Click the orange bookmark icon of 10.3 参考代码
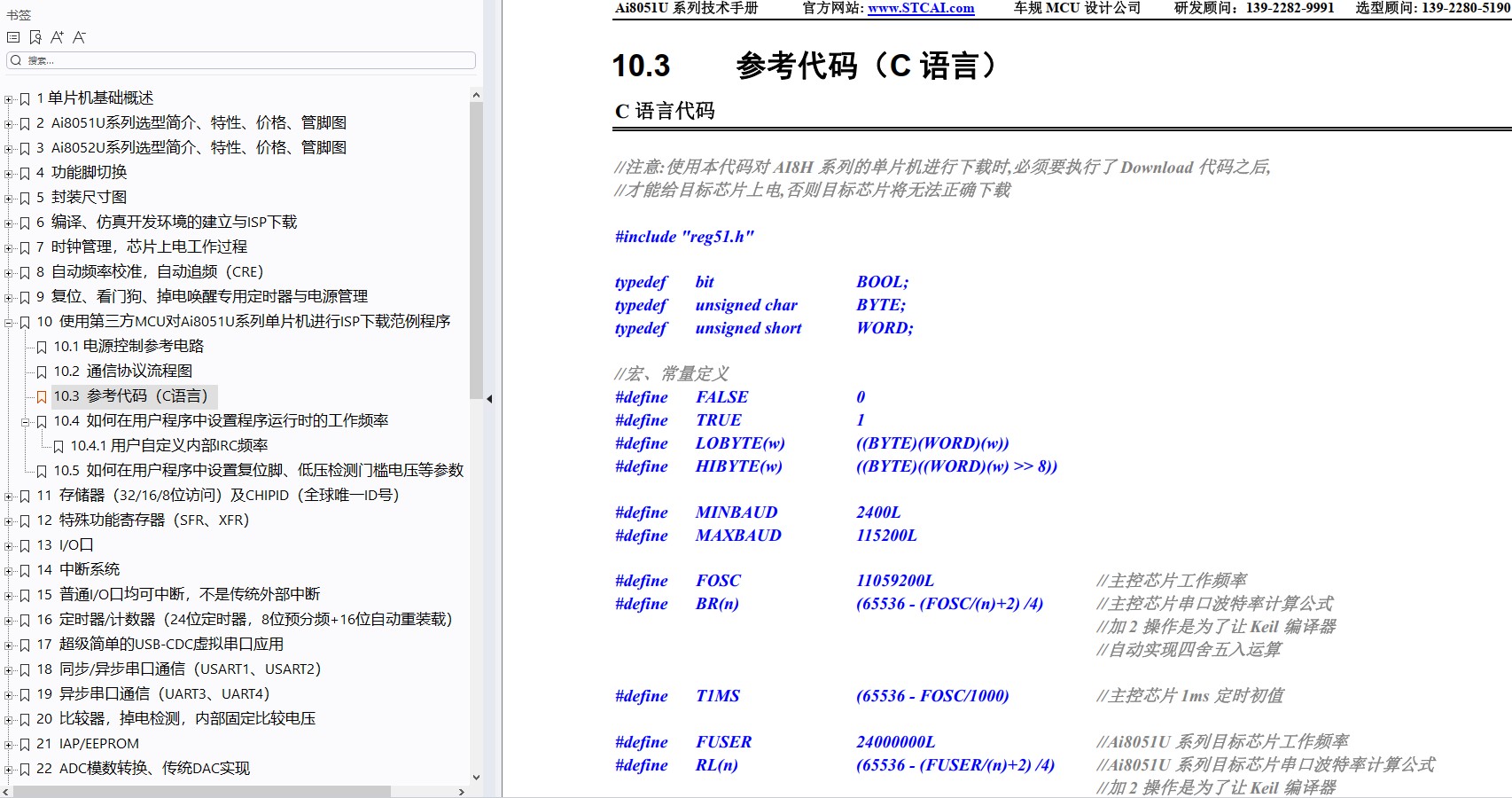The image size is (1512, 798). pyautogui.click(x=42, y=396)
